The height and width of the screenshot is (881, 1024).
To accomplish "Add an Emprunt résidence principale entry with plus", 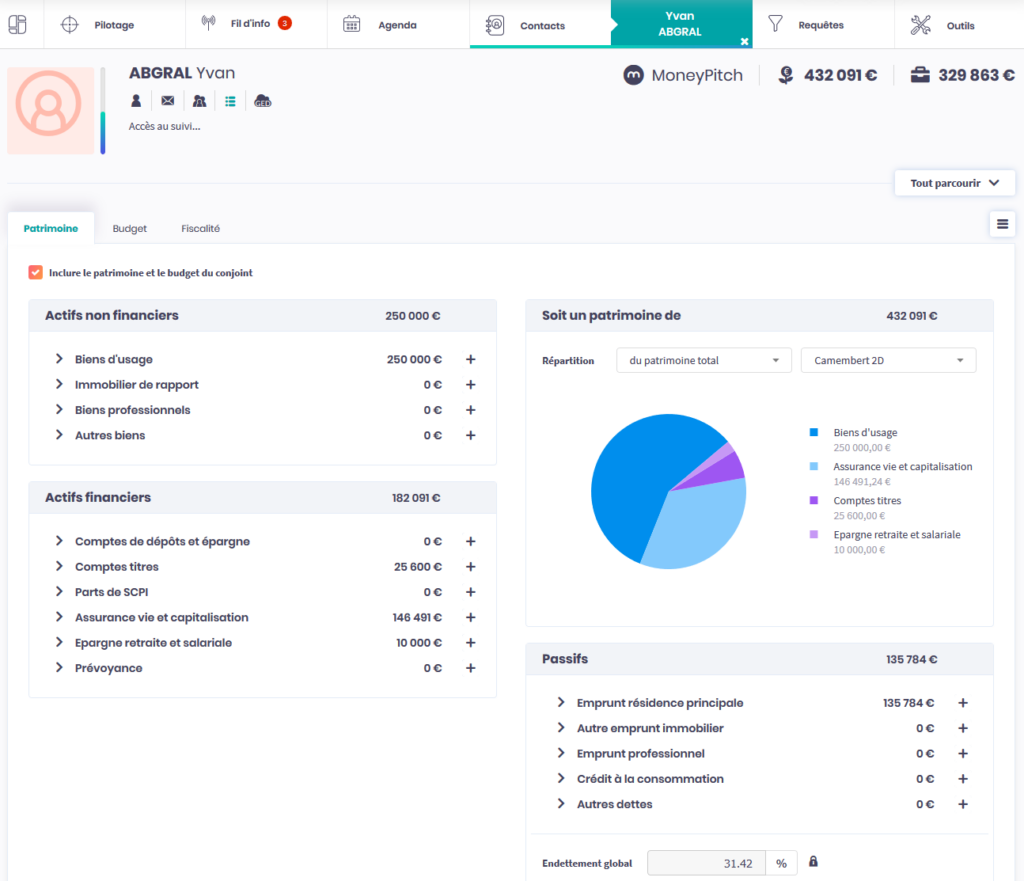I will (963, 703).
